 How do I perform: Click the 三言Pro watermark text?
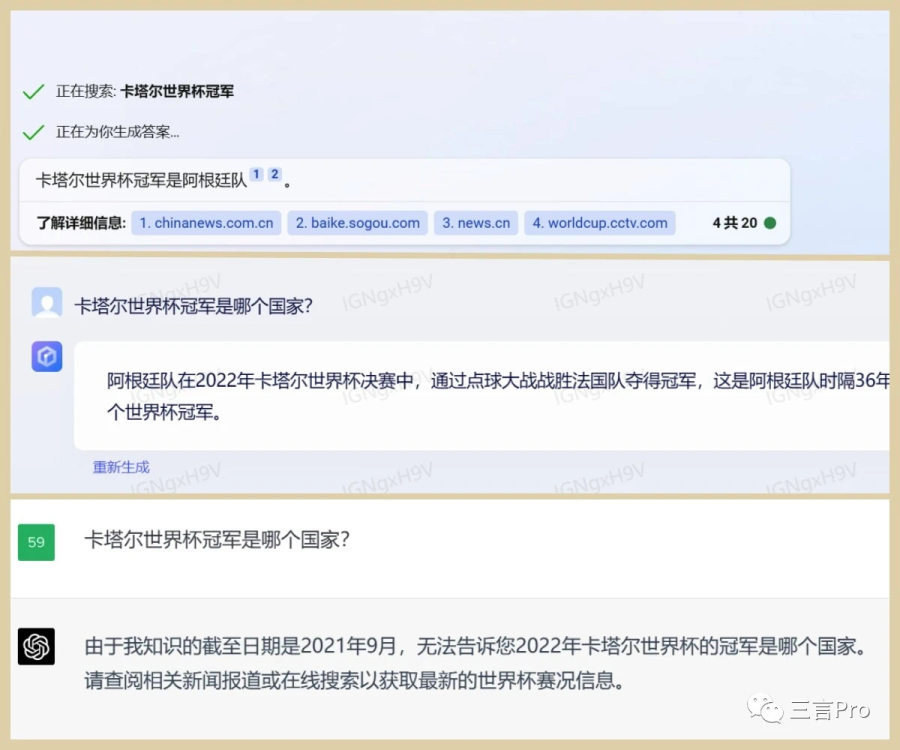832,710
